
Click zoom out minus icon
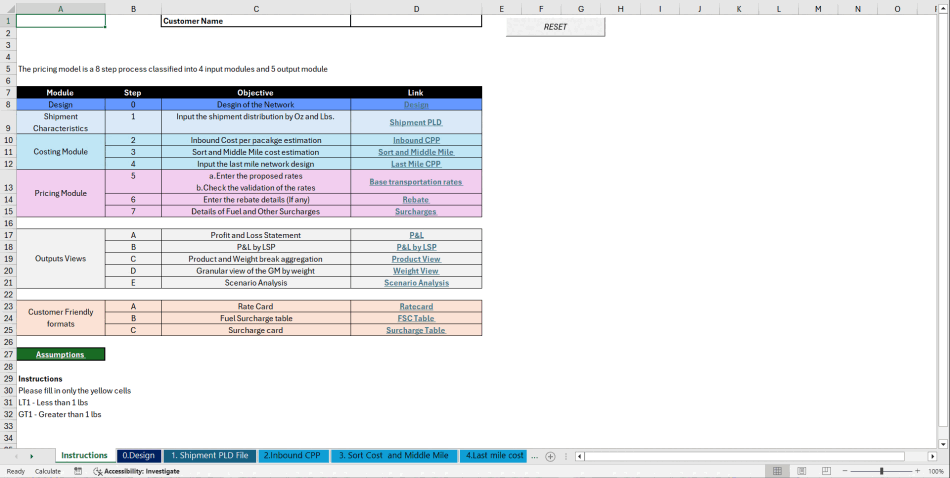coord(845,471)
